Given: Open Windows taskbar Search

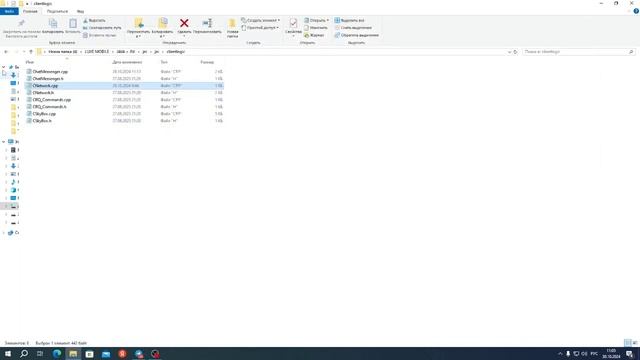Looking at the screenshot, I should [x=24, y=353].
